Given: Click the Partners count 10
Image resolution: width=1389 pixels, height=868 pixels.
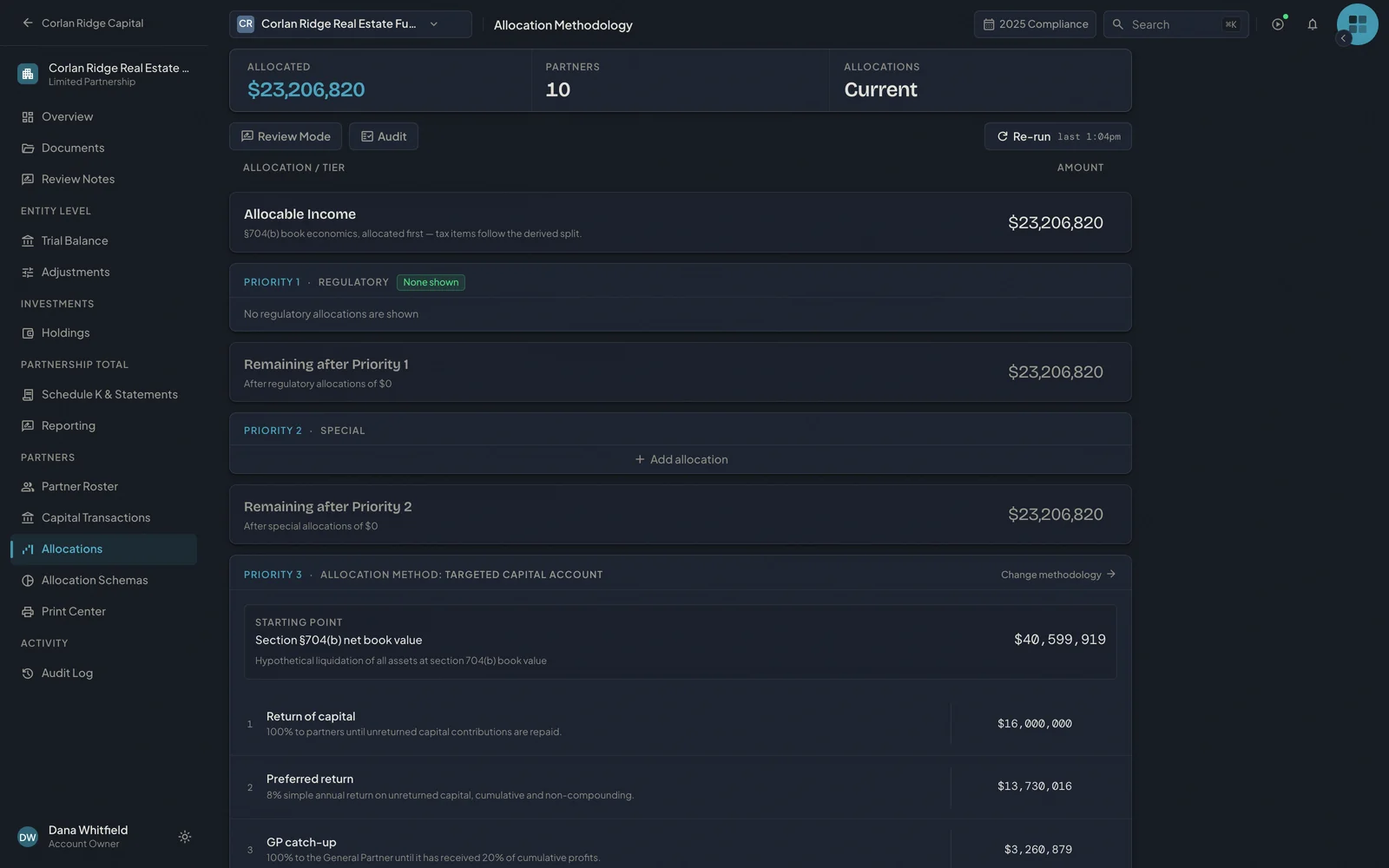Looking at the screenshot, I should (558, 89).
